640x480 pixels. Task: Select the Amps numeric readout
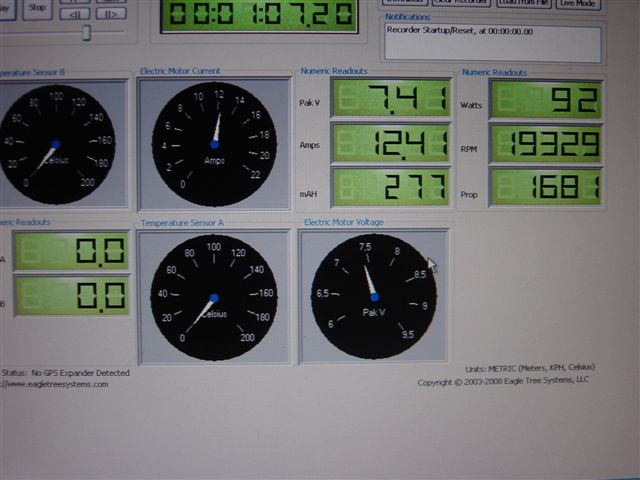[x=390, y=143]
